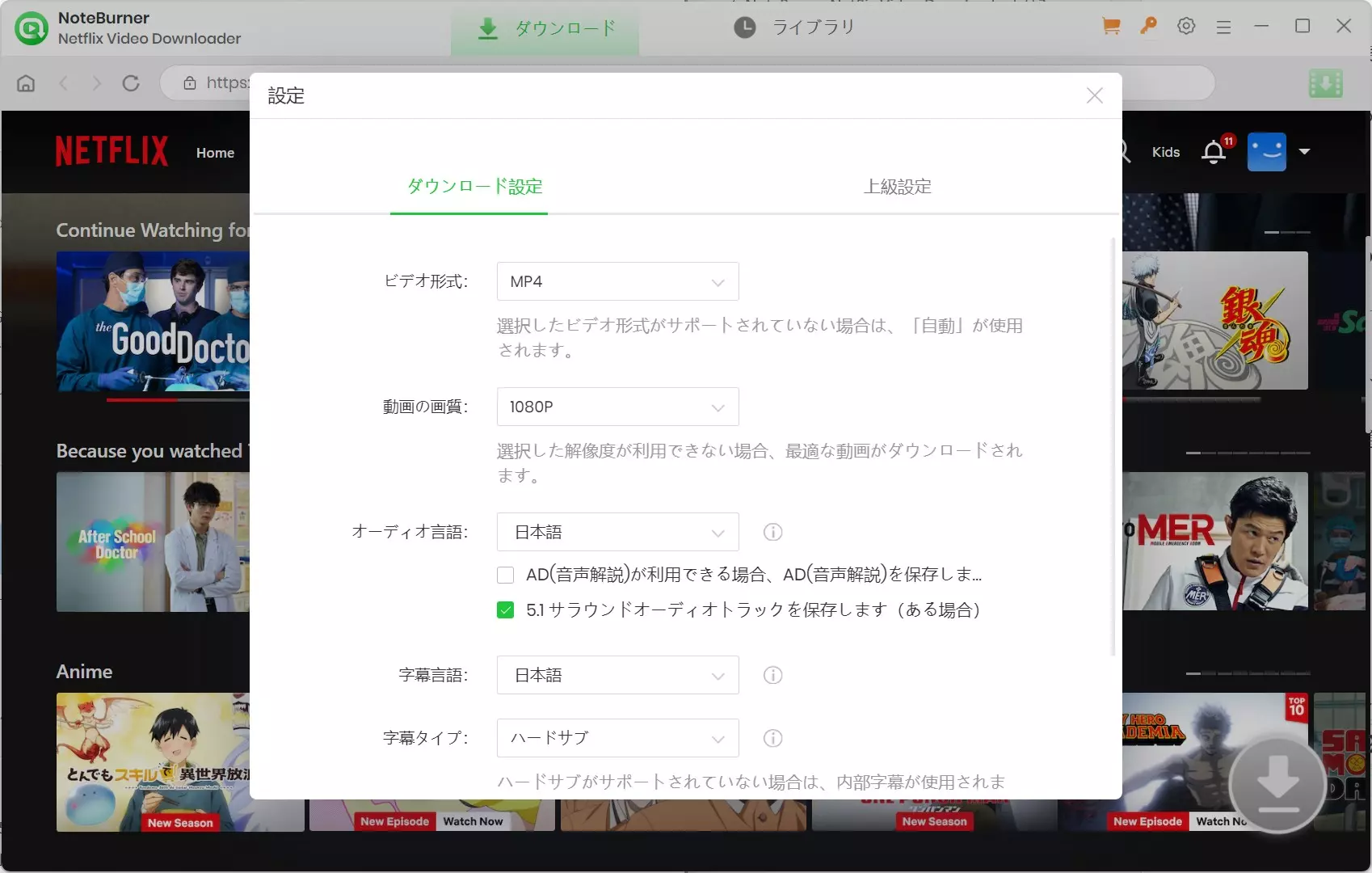The width and height of the screenshot is (1372, 873).
Task: Open the hamburger menu icon
Action: pos(1224,27)
